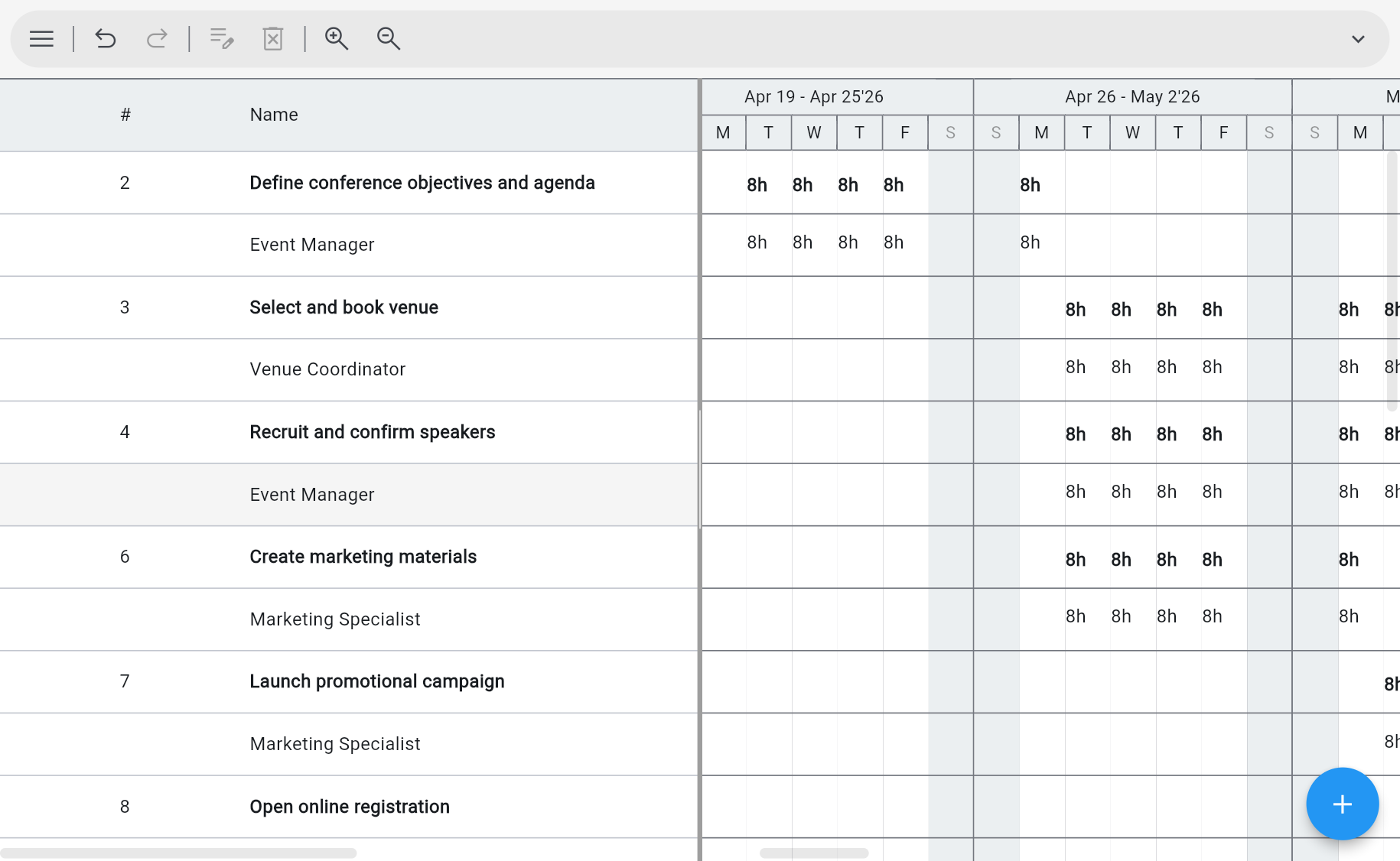Viewport: 1400px width, 861px height.
Task: Click the delete task icon
Action: pos(273,38)
